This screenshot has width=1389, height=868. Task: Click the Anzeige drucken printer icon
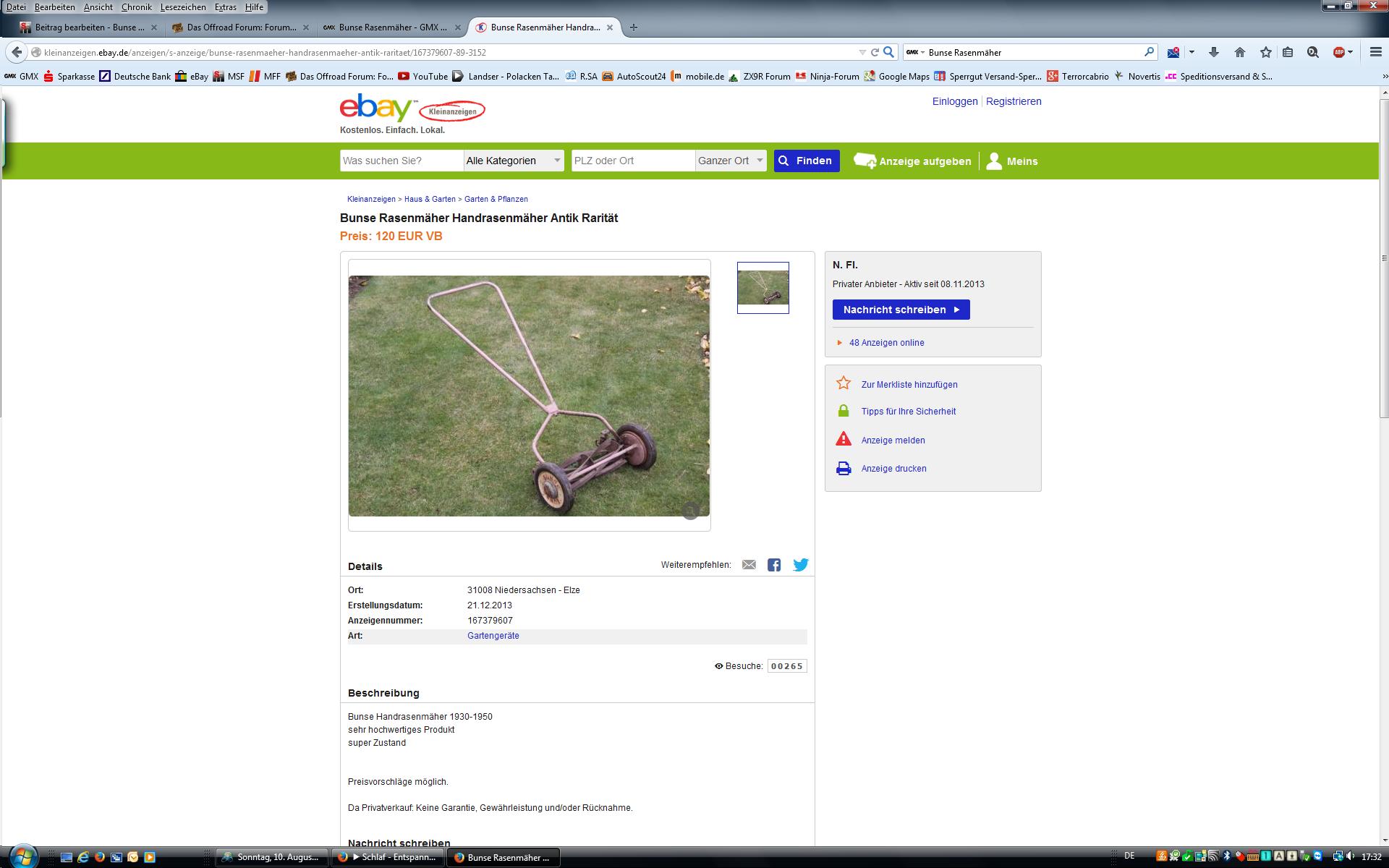[x=844, y=469]
